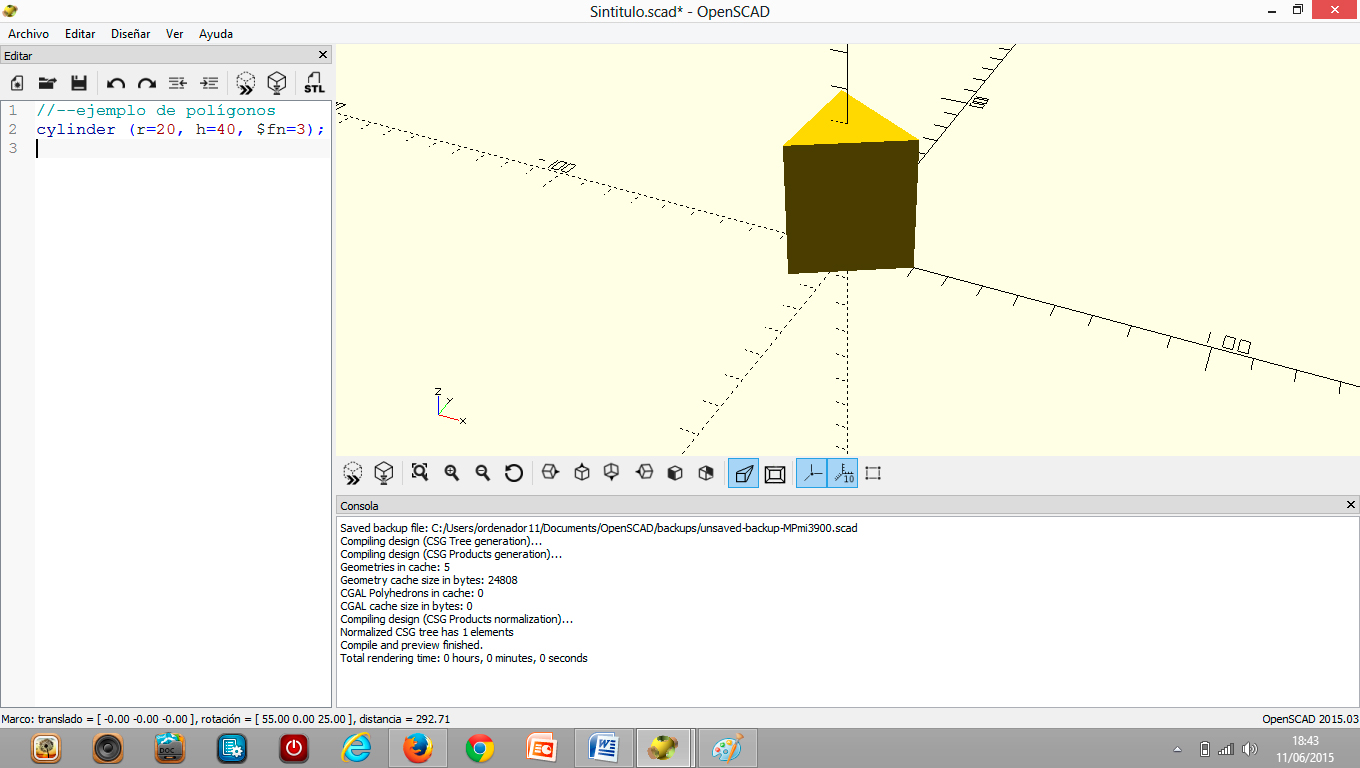Screen dimensions: 1360x768
Task: Open Firefox from the taskbar
Action: click(417, 748)
